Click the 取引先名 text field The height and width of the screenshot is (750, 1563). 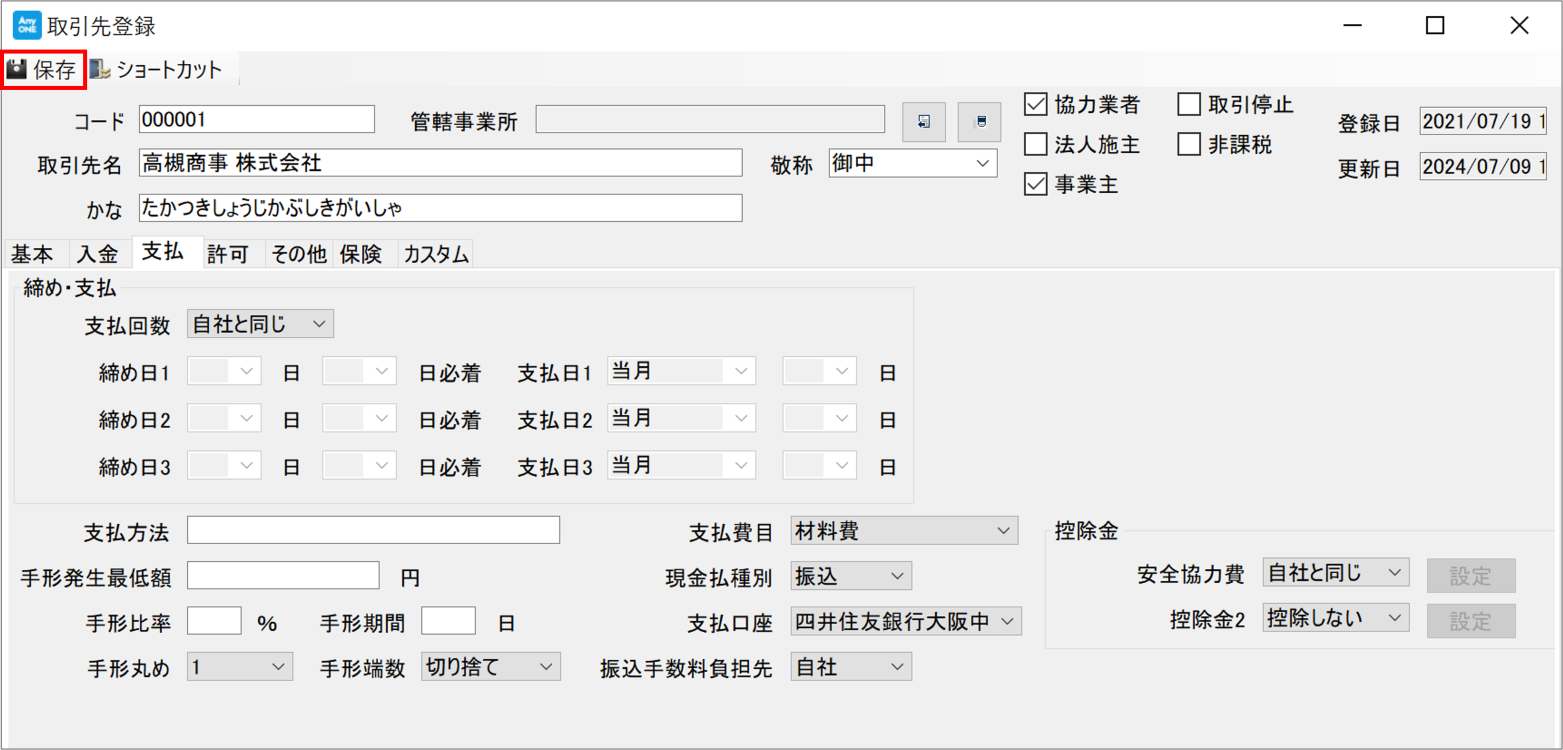click(440, 163)
